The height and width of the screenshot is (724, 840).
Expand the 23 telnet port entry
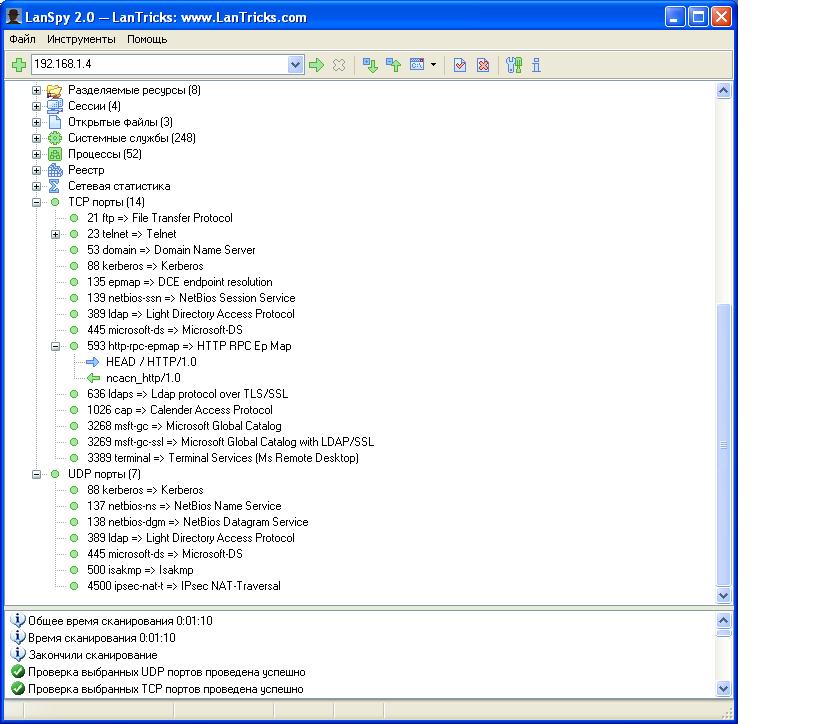tap(55, 234)
